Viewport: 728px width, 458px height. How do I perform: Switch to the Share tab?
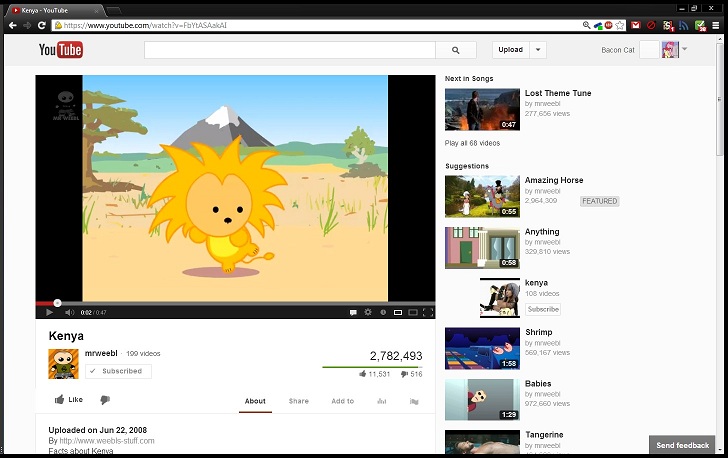(299, 401)
